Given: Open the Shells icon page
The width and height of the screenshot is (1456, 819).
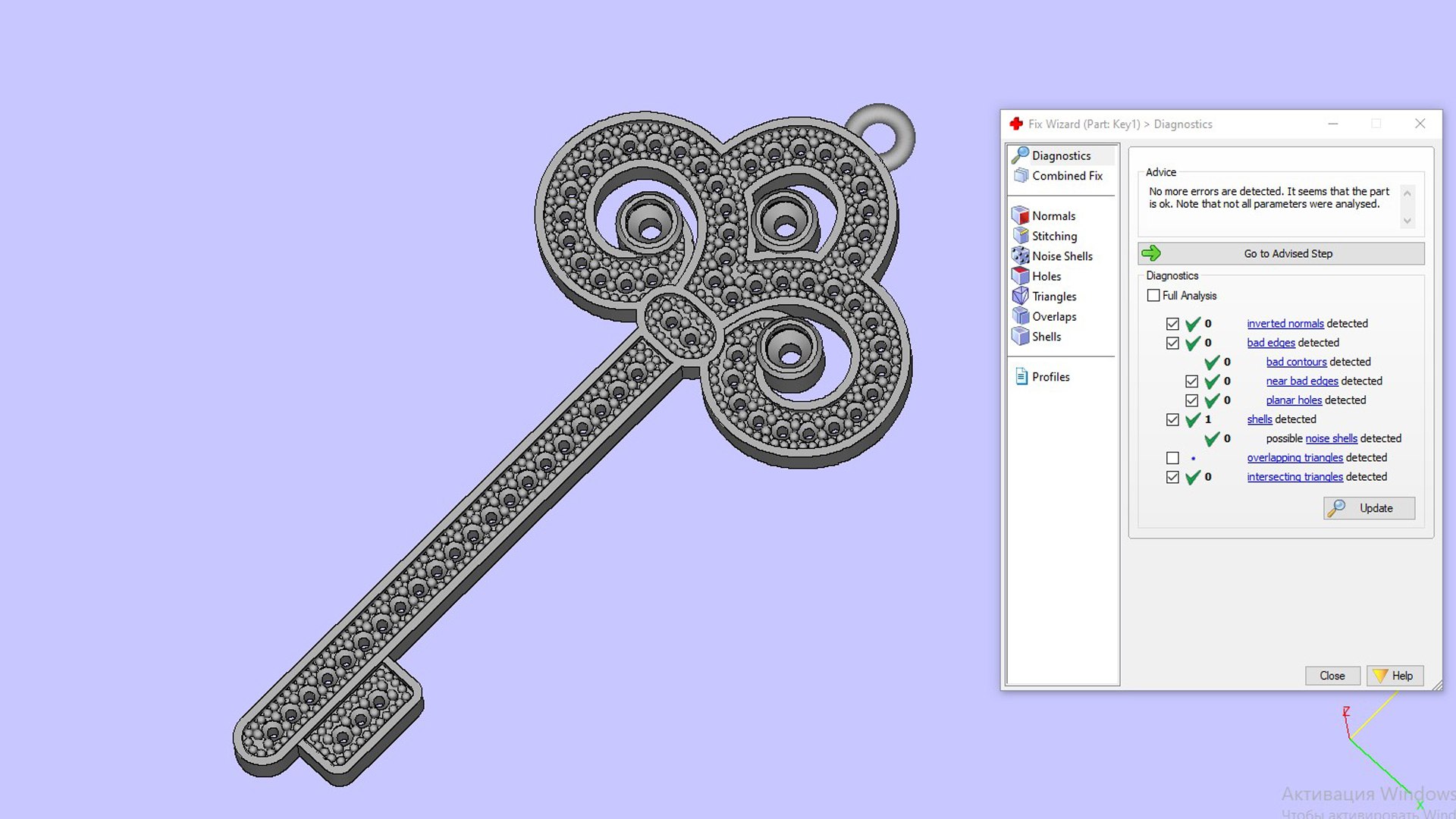Looking at the screenshot, I should tap(1021, 337).
